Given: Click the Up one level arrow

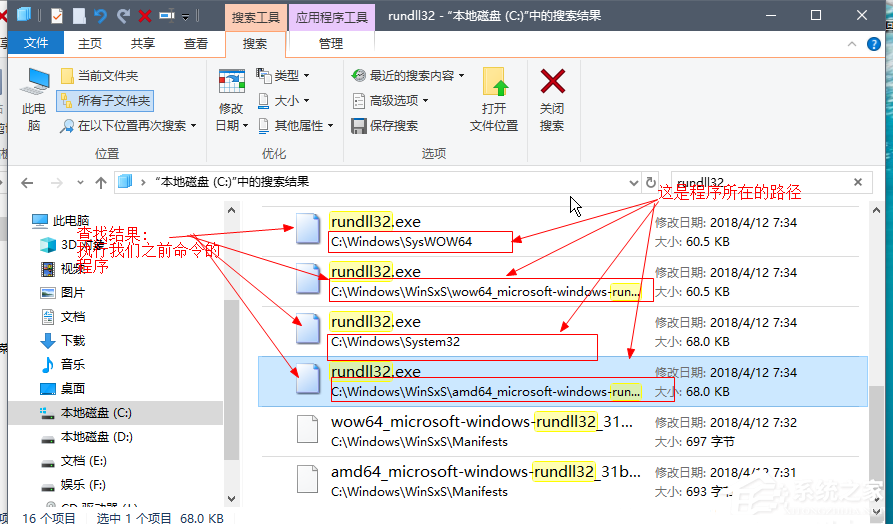Looking at the screenshot, I should point(101,182).
